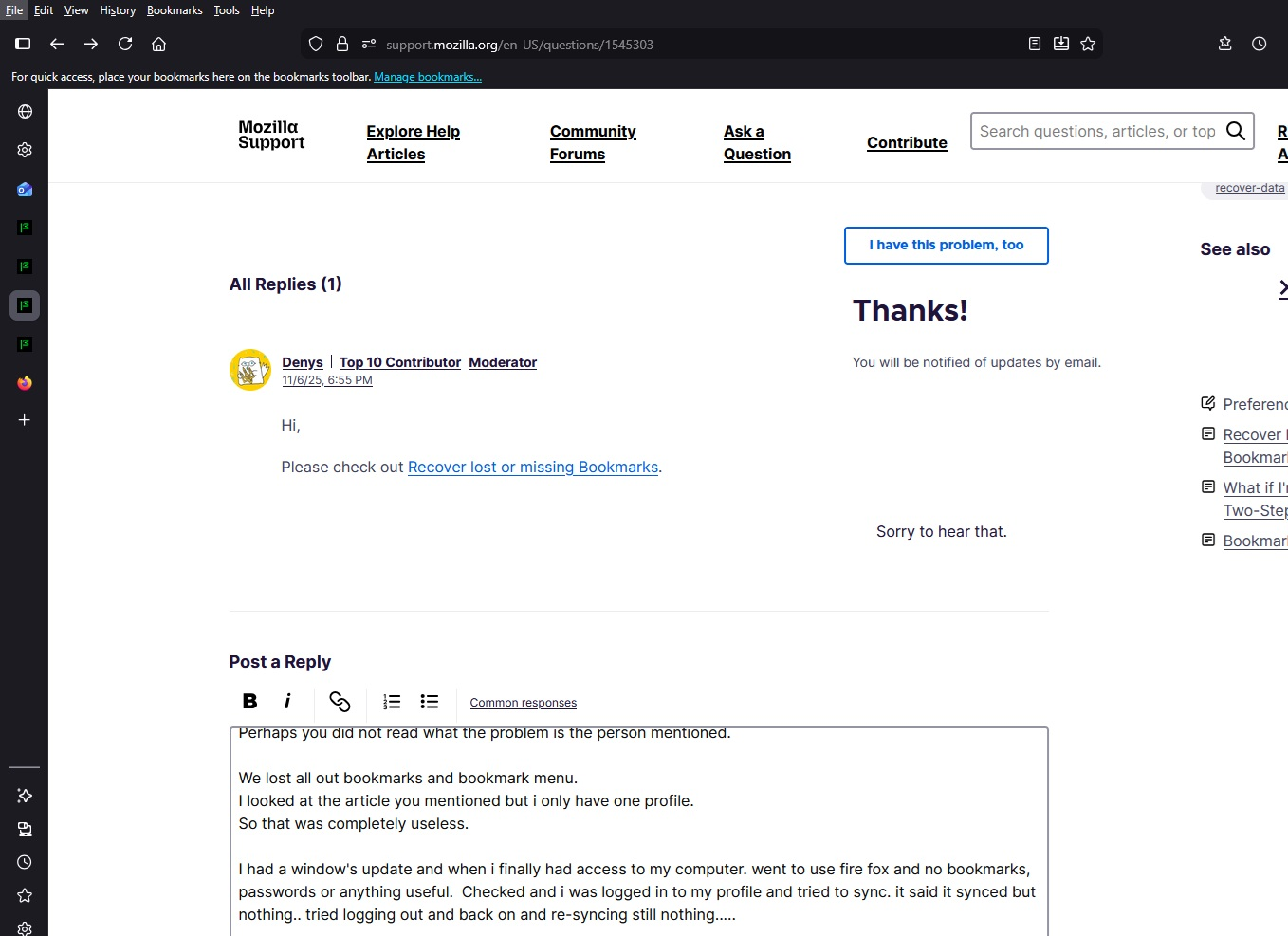Open the Contribute page
This screenshot has width=1288, height=936.
point(907,142)
